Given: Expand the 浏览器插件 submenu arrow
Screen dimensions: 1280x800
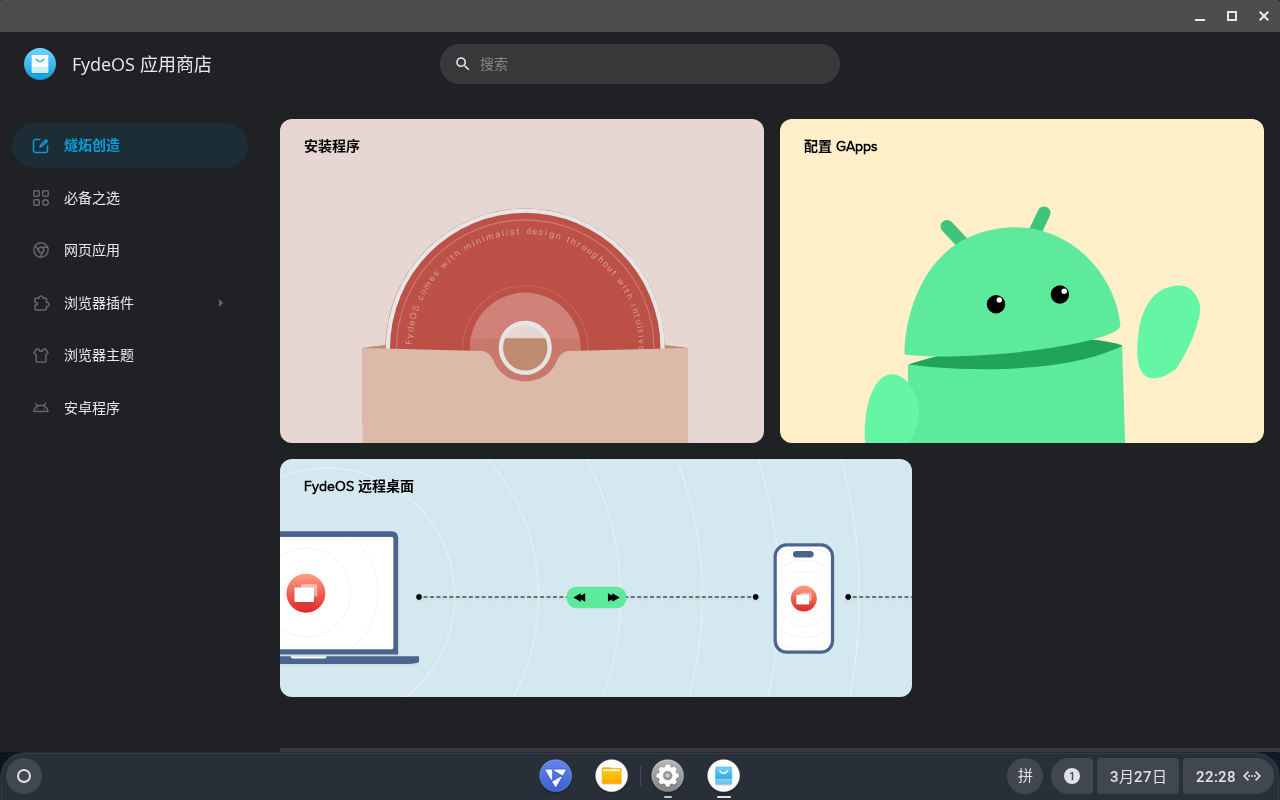Looking at the screenshot, I should point(220,303).
